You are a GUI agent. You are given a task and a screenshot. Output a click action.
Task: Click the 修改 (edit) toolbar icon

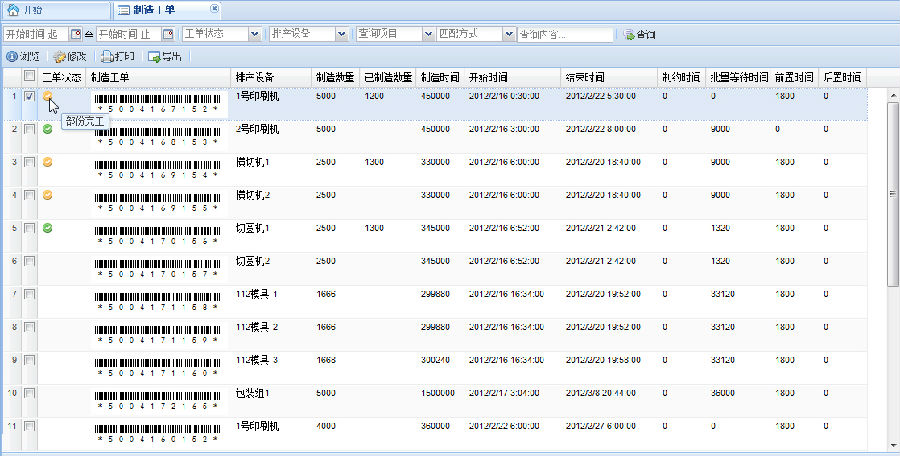click(x=60, y=56)
